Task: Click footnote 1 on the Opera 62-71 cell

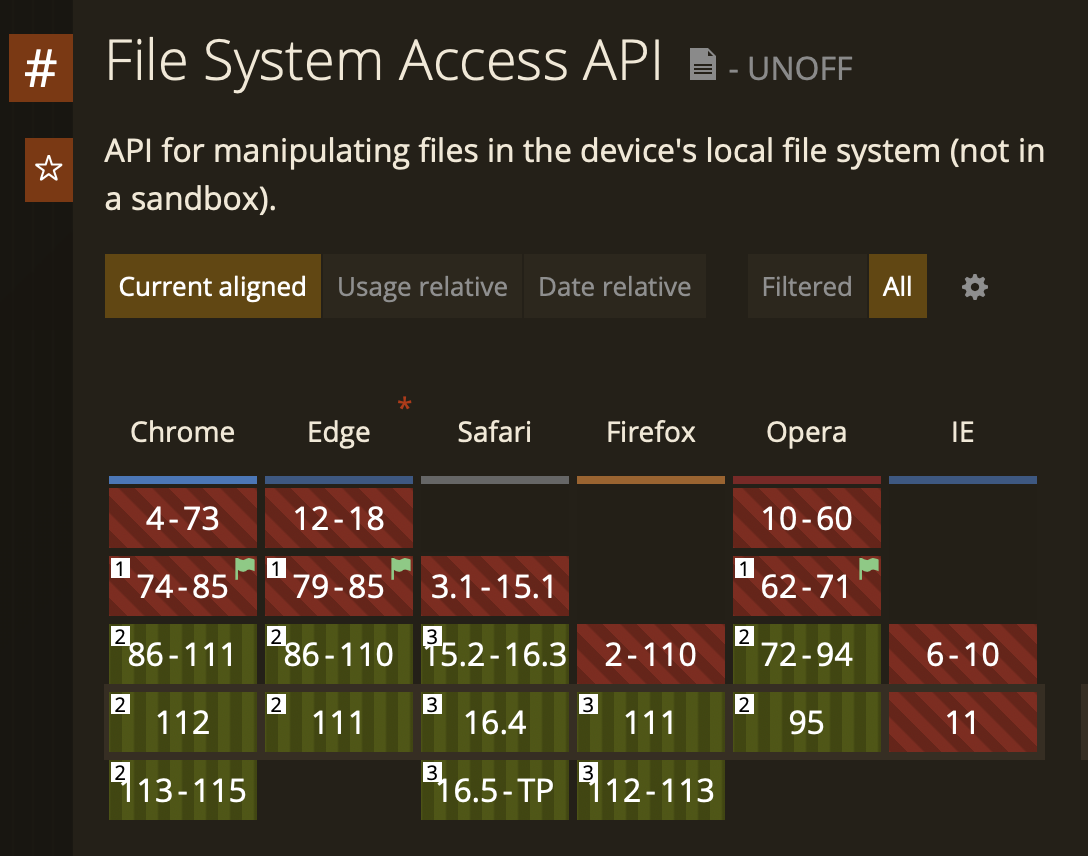Action: click(746, 566)
